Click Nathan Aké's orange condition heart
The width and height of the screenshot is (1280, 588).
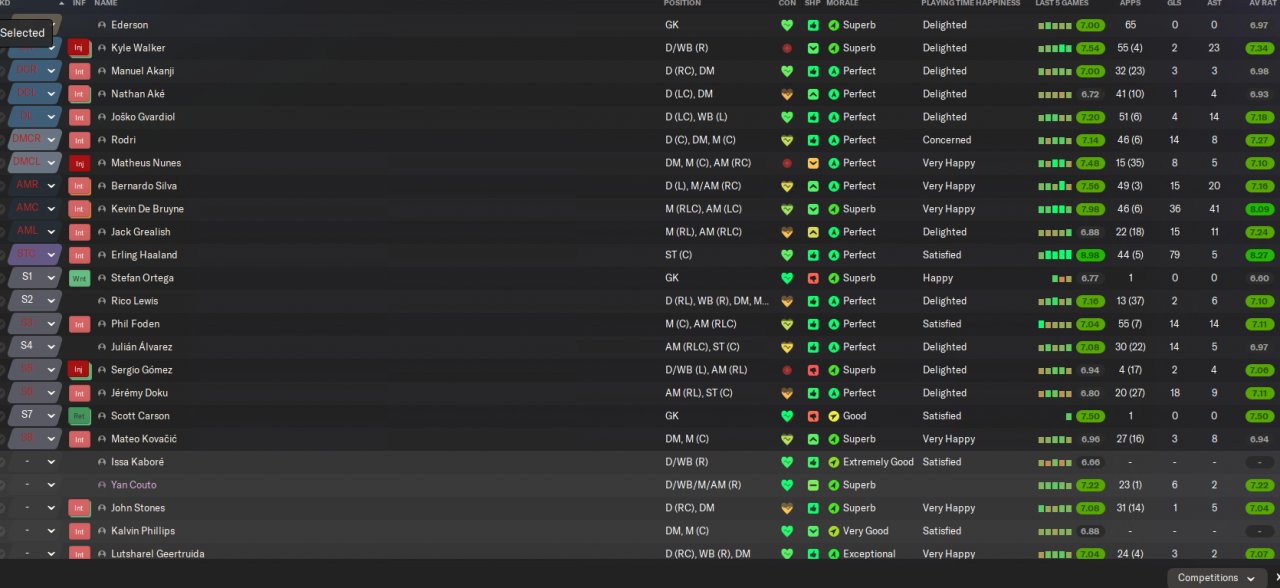pos(787,94)
